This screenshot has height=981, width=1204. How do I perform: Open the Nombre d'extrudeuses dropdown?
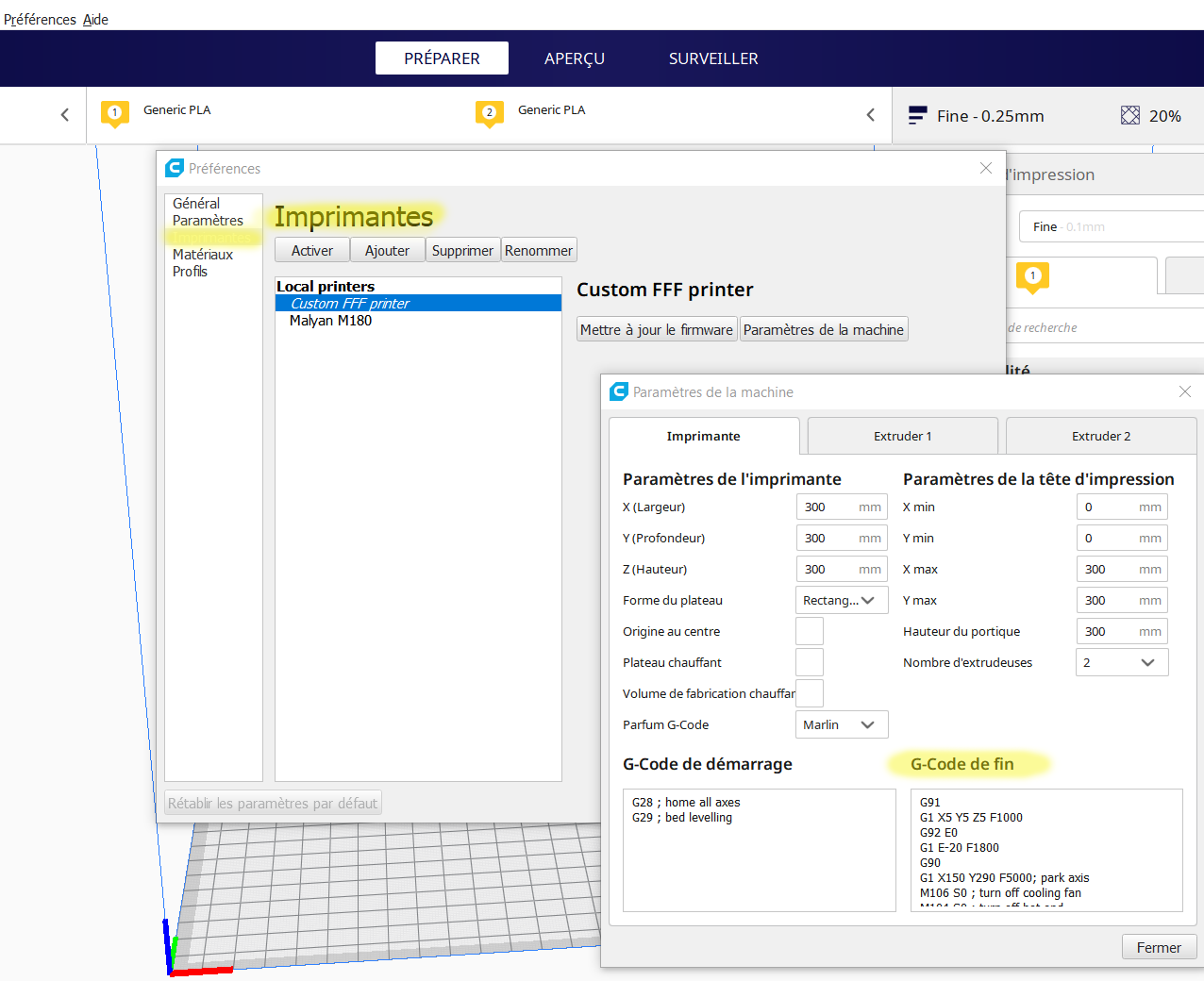(1122, 662)
